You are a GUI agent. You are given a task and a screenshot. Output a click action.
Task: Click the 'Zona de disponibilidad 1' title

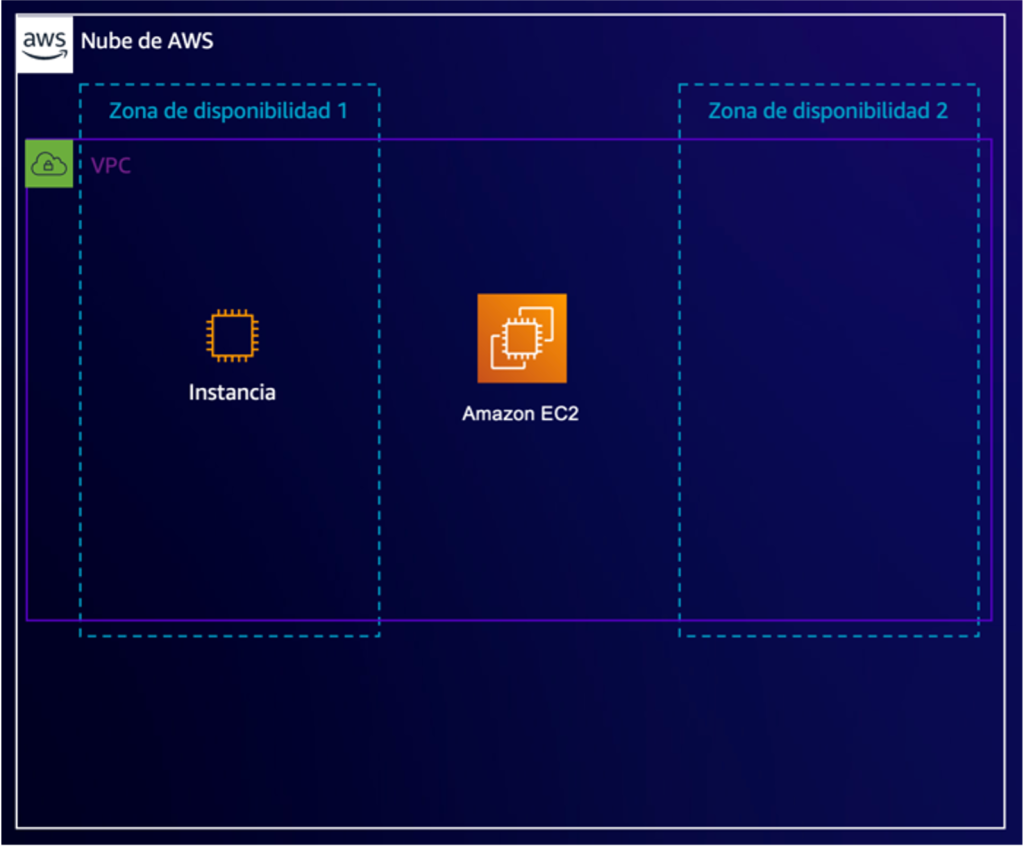228,111
